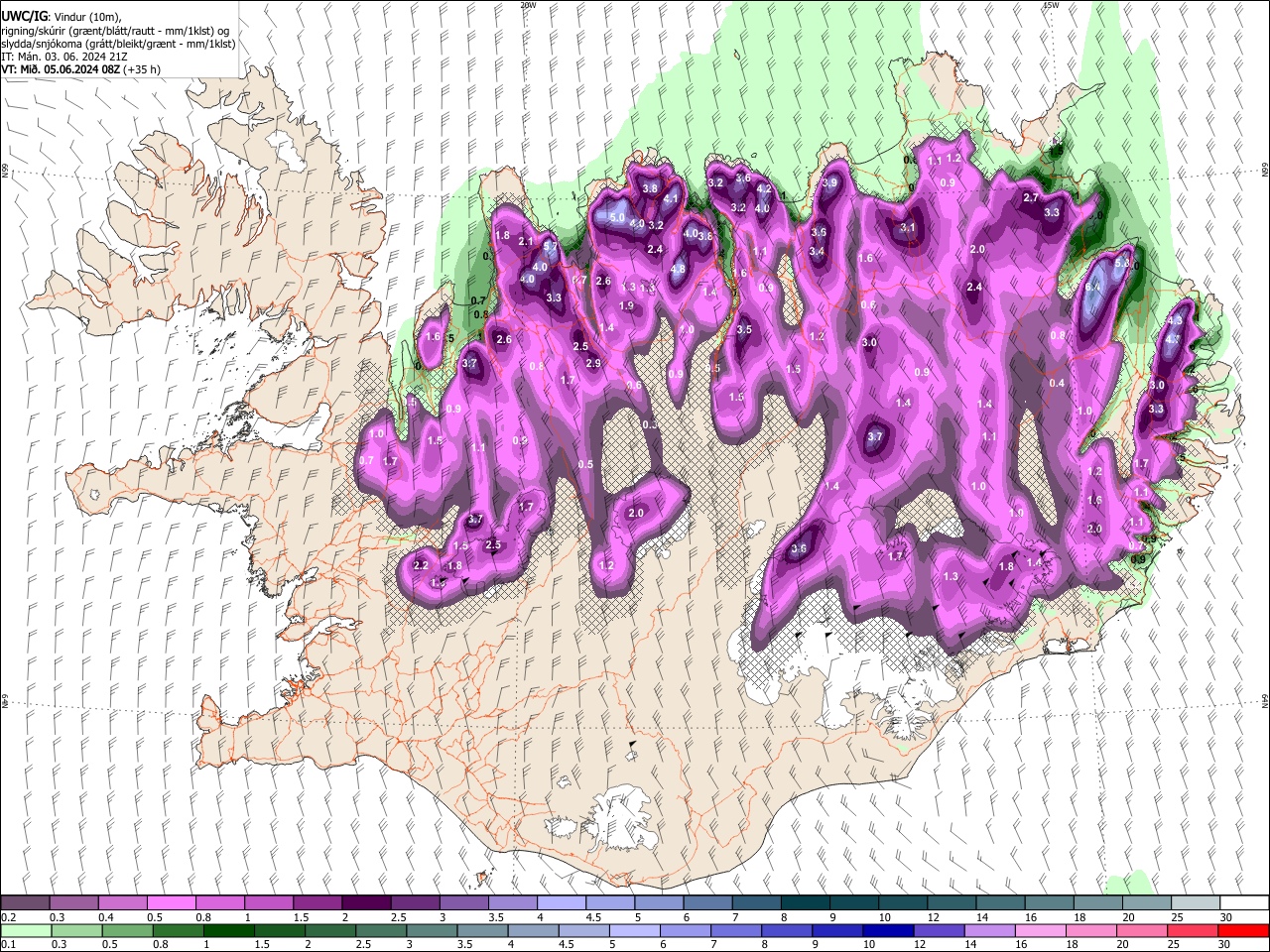This screenshot has width=1270, height=952.
Task: Select the royal blue 8 swatch, bottom legend bar
Action: [x=787, y=930]
